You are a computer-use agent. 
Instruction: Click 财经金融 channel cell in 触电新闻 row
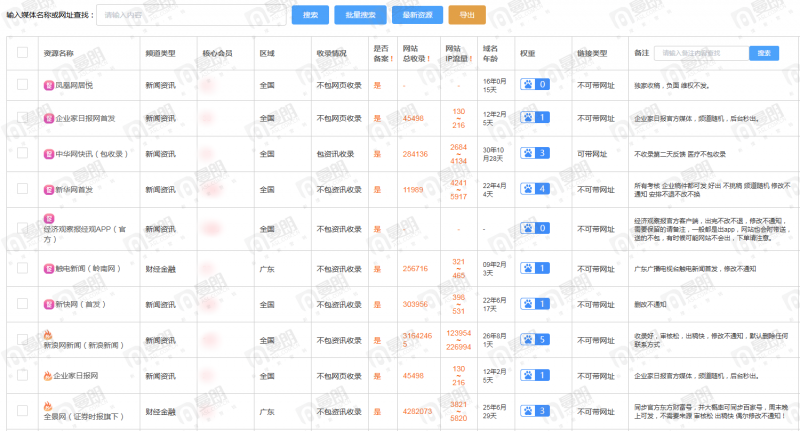pos(160,269)
